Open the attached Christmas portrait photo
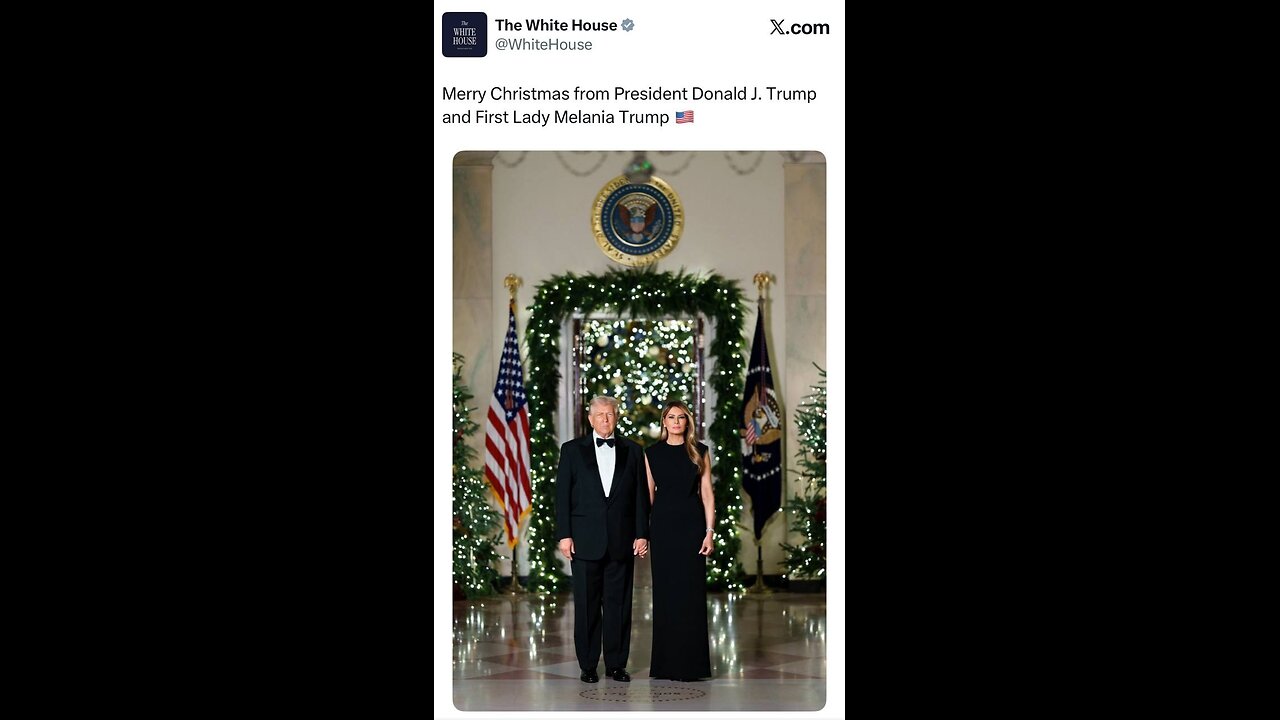Viewport: 1280px width, 720px height. (x=639, y=430)
